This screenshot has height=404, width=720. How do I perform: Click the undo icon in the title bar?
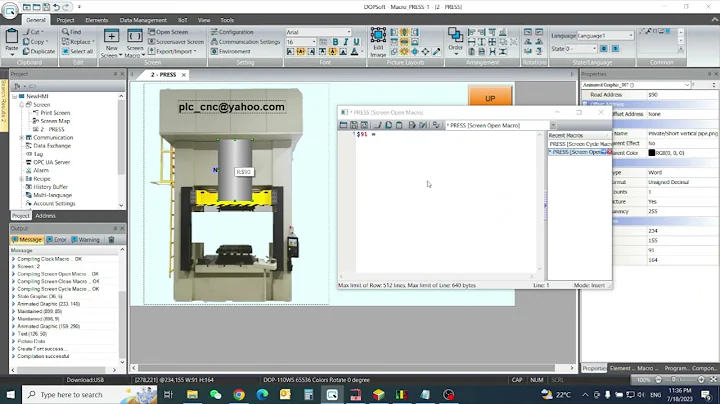coord(56,7)
